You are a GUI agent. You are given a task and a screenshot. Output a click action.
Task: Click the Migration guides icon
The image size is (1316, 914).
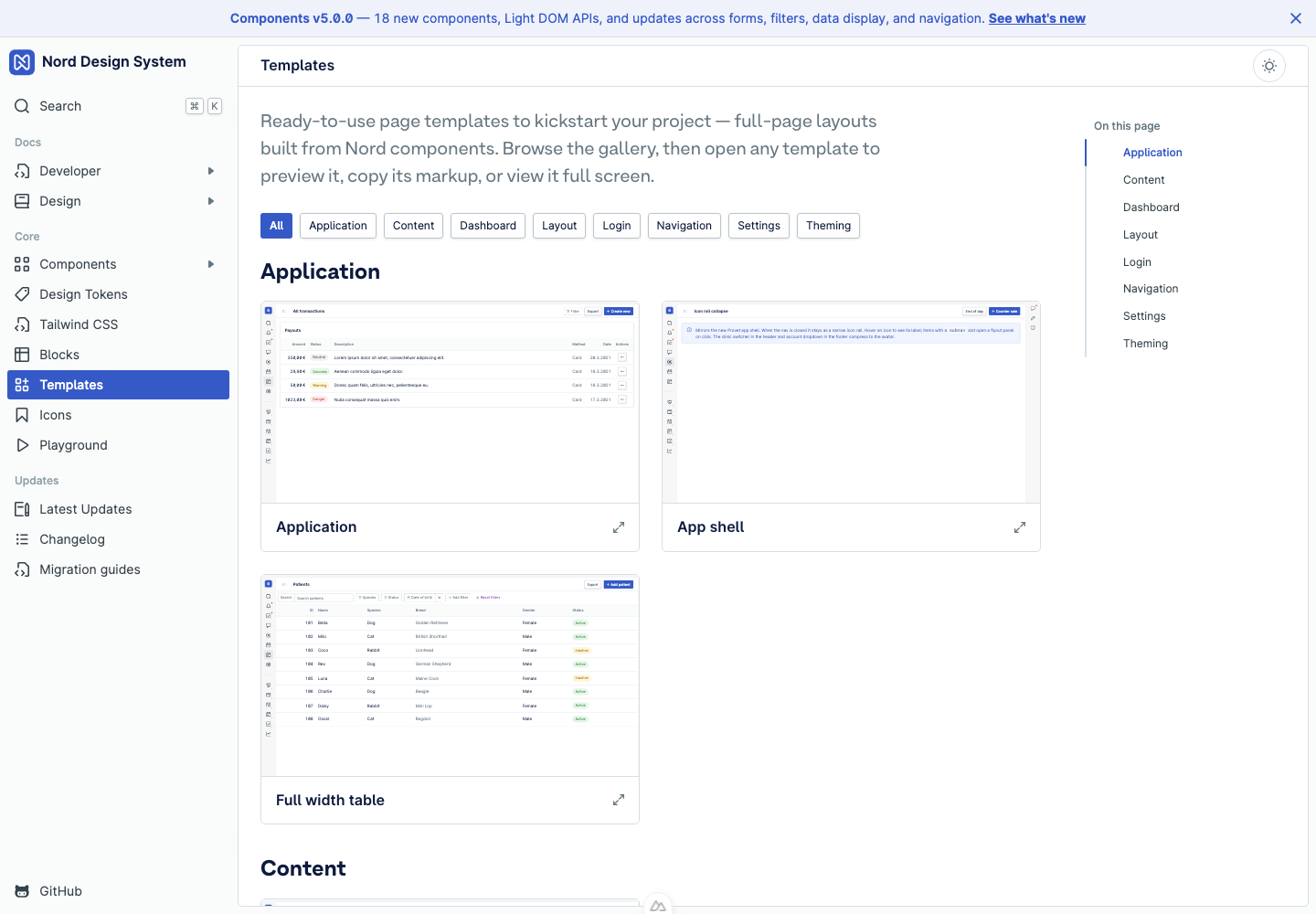pyautogui.click(x=22, y=569)
